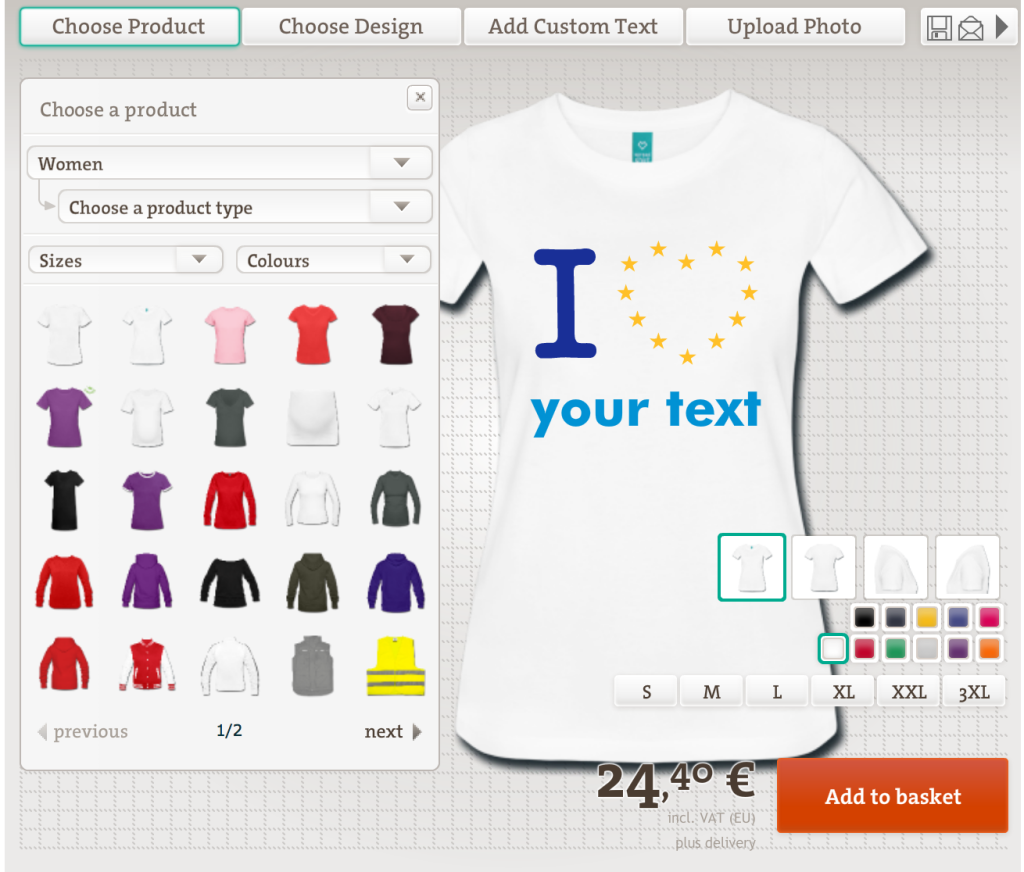Open the Colours filter dropdown
This screenshot has height=872, width=1024.
click(x=333, y=260)
